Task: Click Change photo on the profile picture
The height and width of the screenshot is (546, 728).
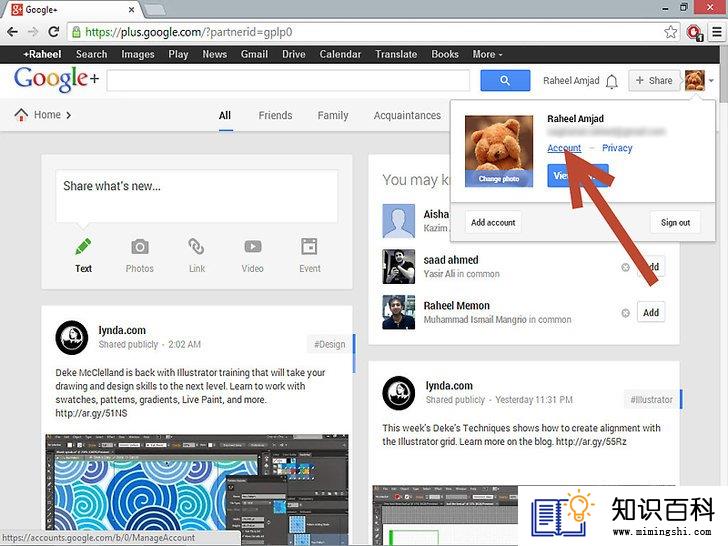Action: pyautogui.click(x=499, y=179)
